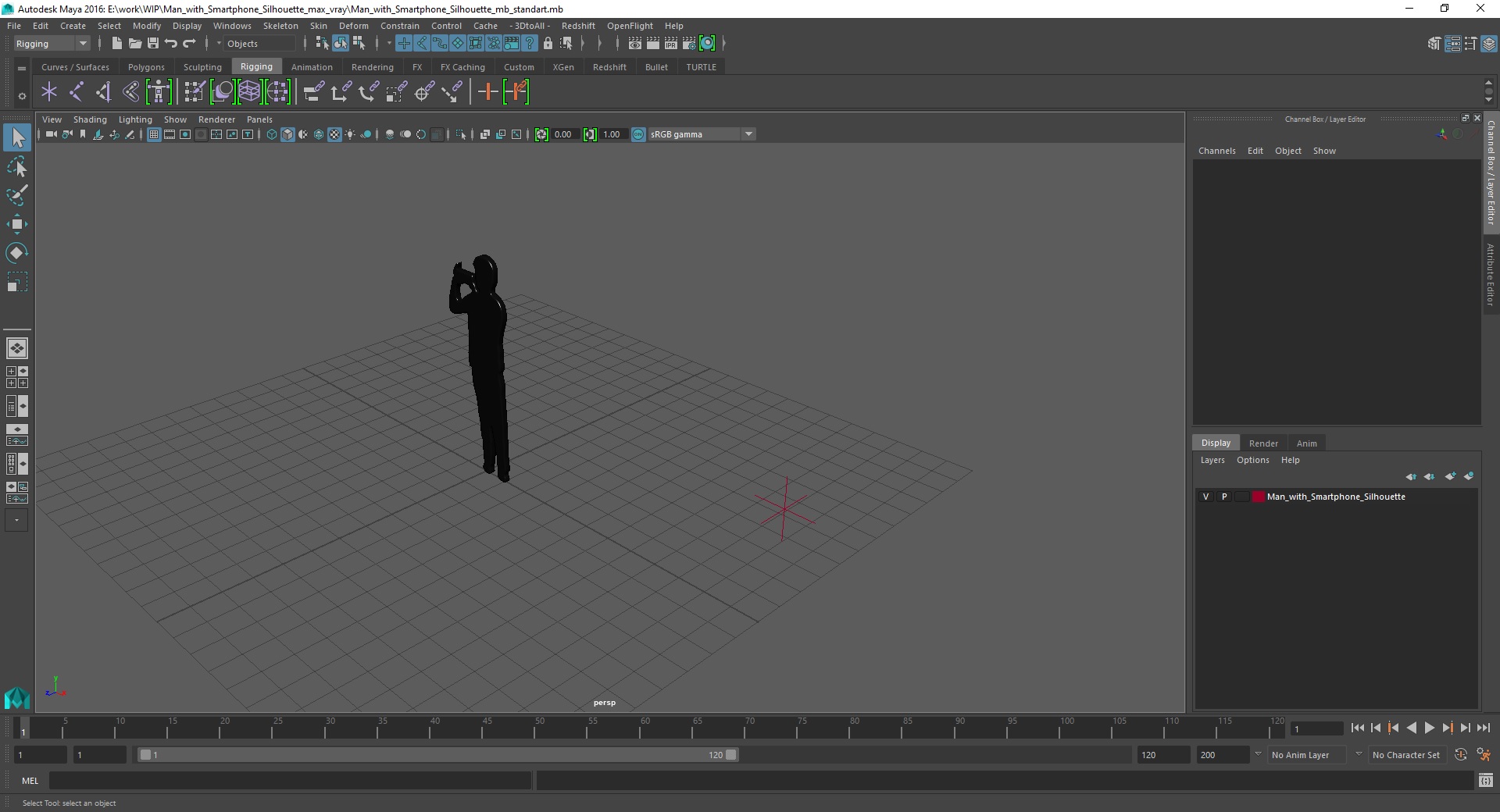Create a new scene from status line
1500x812 pixels.
pyautogui.click(x=116, y=44)
